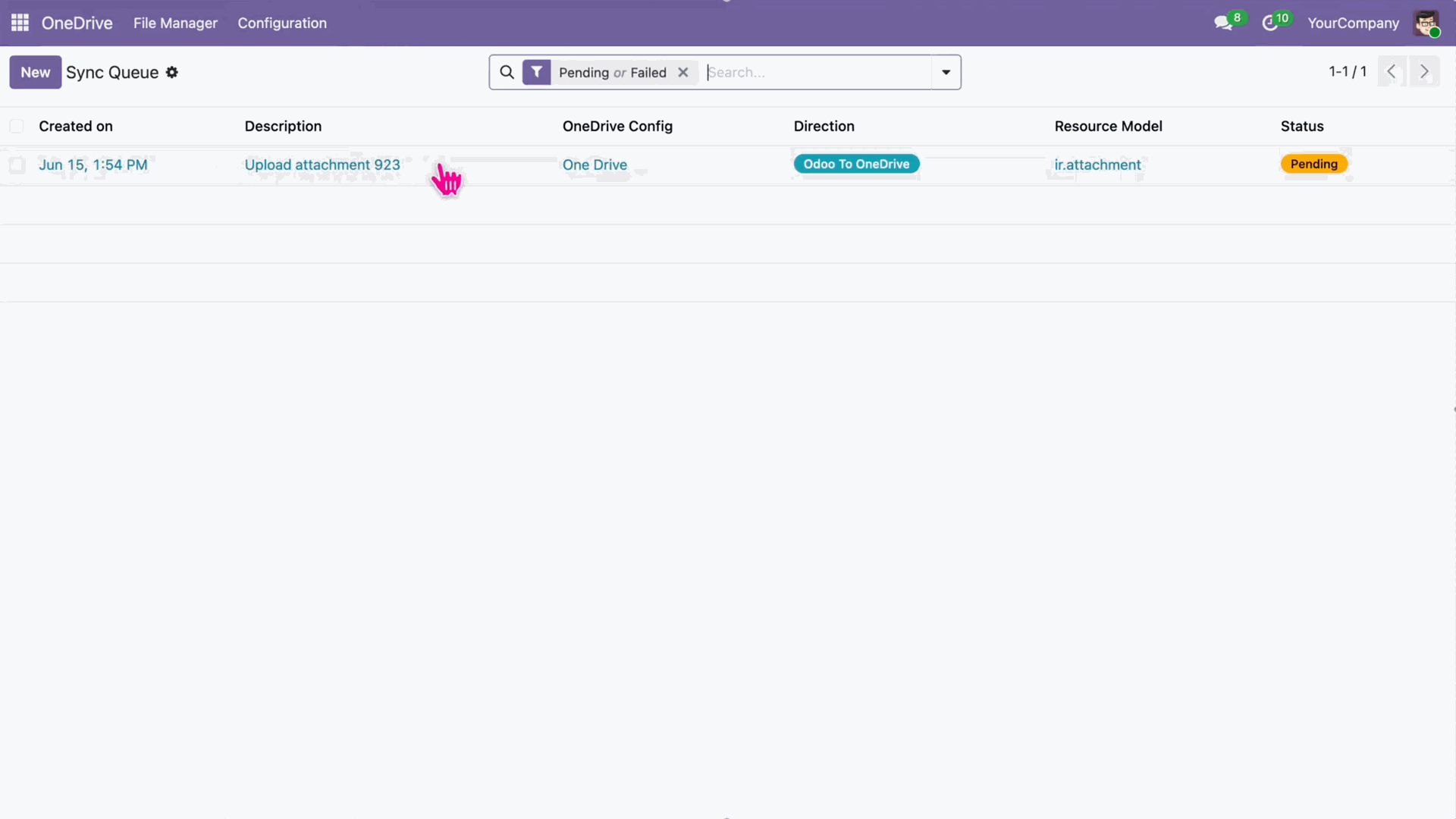Sort by Direction column header

click(824, 126)
